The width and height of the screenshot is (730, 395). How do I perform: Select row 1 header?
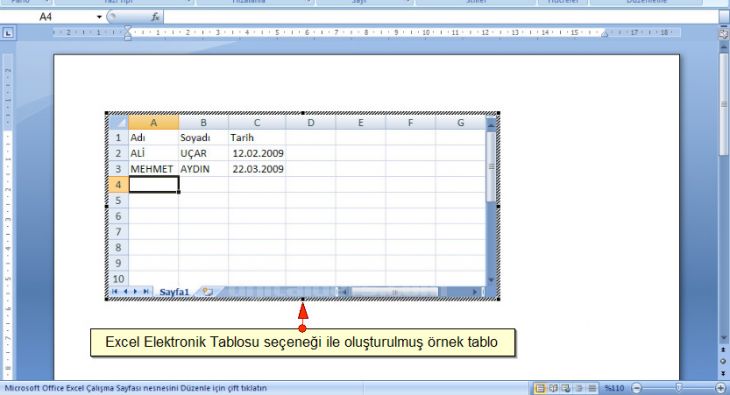[118, 137]
